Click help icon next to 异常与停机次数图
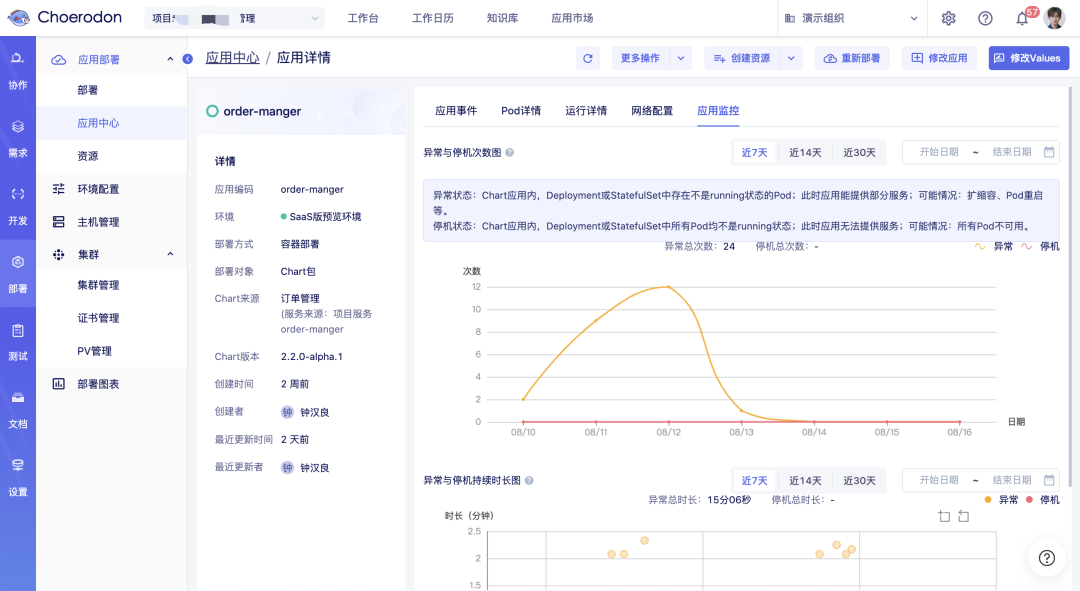 (x=510, y=153)
